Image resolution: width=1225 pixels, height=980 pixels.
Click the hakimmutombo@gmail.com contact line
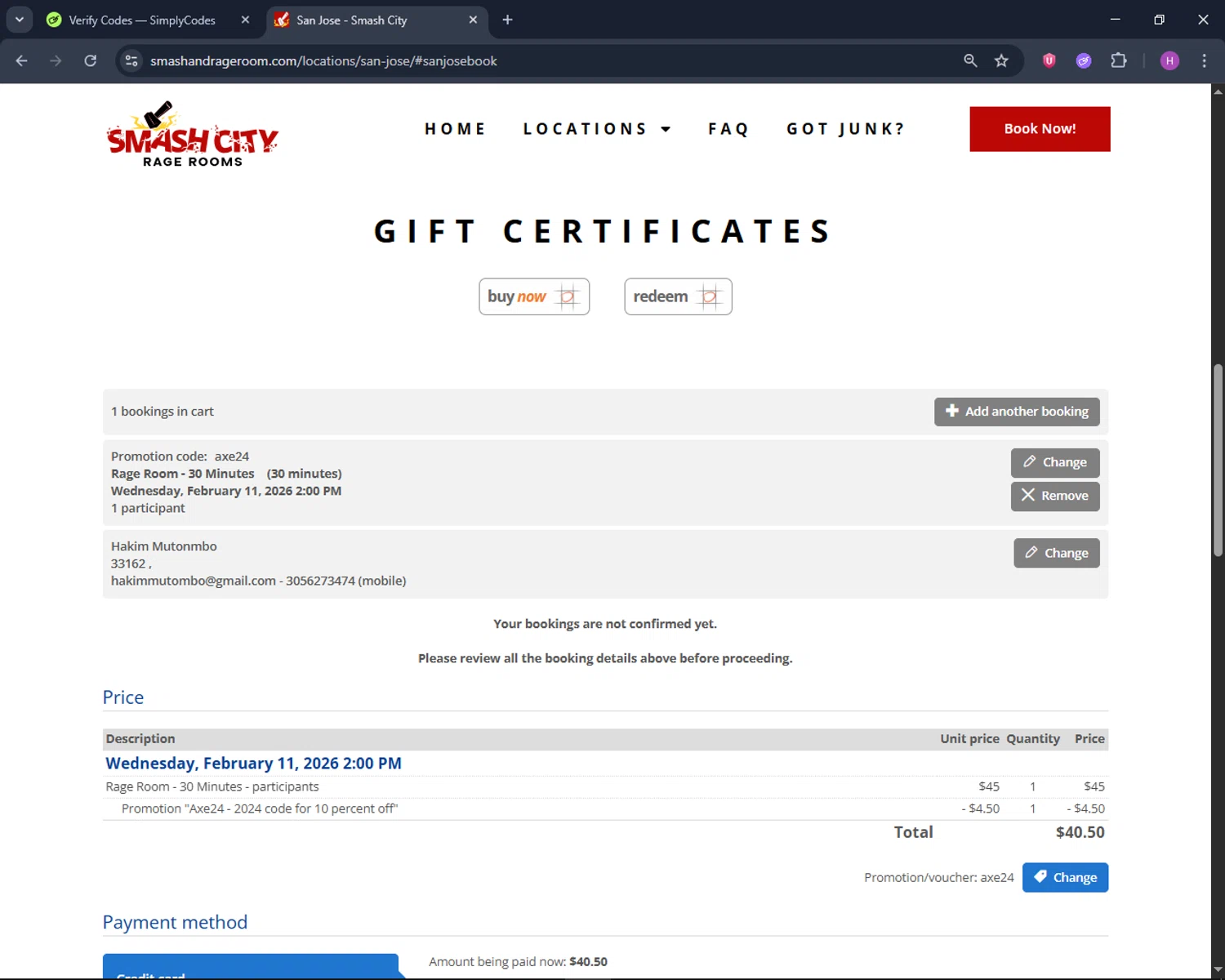(x=258, y=581)
